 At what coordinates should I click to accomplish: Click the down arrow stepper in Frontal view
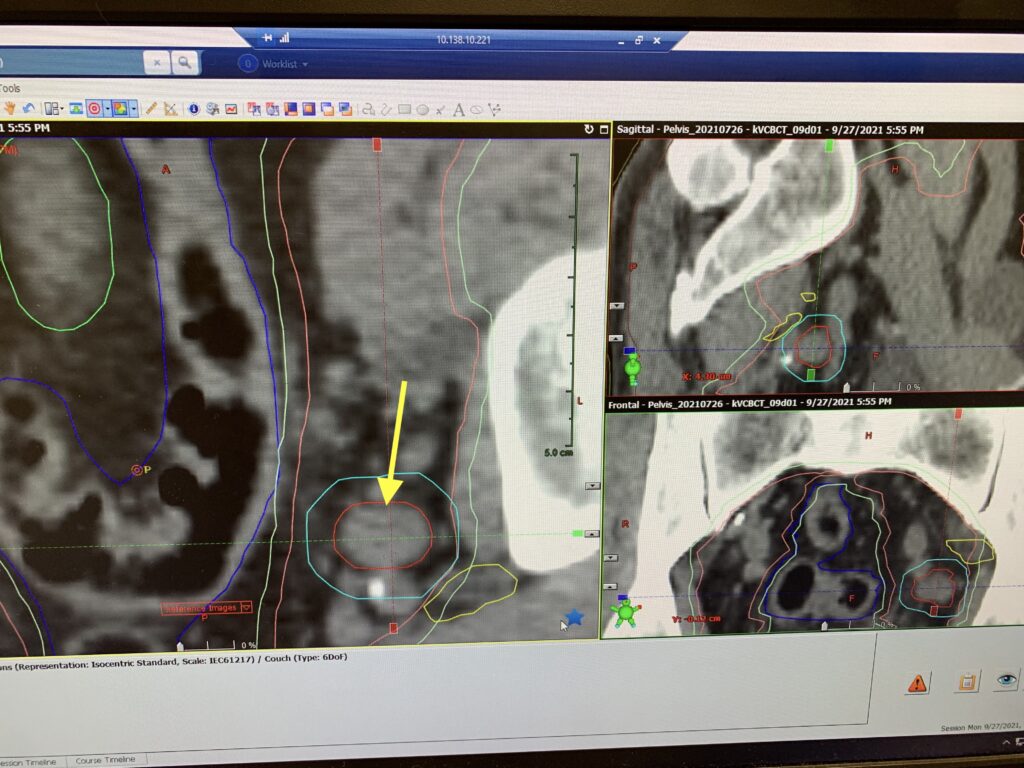(611, 558)
